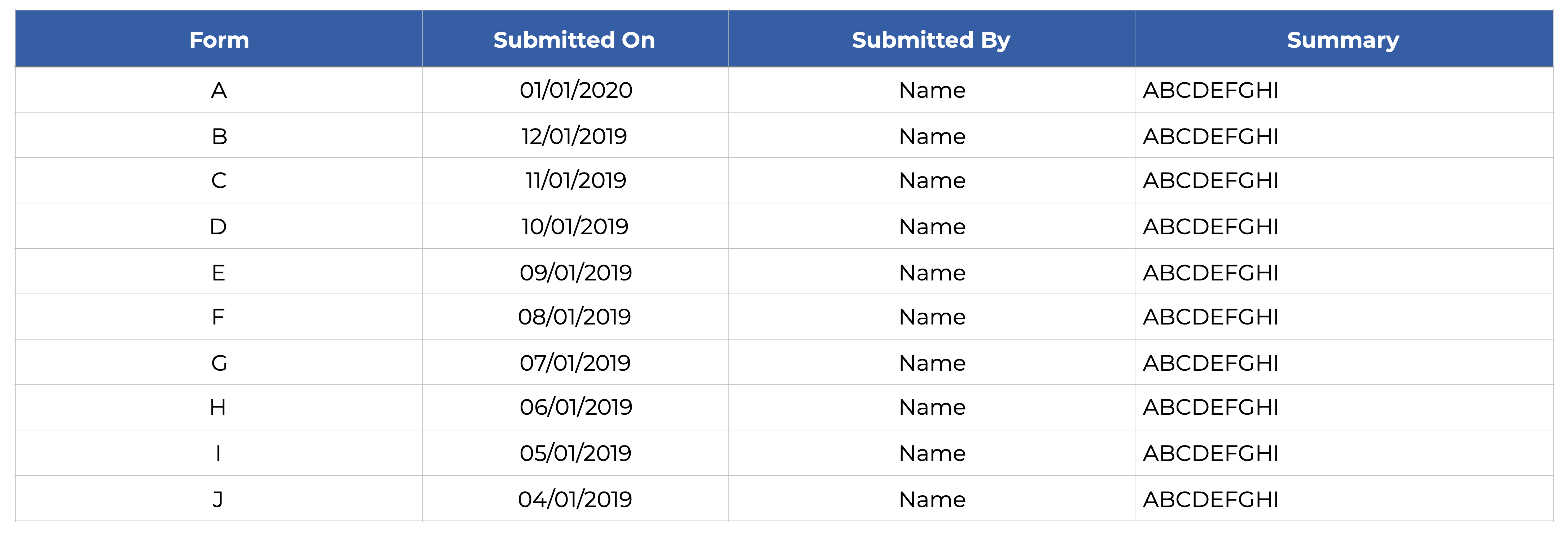The image size is (1568, 540).
Task: Click the Form column header
Action: 219,40
